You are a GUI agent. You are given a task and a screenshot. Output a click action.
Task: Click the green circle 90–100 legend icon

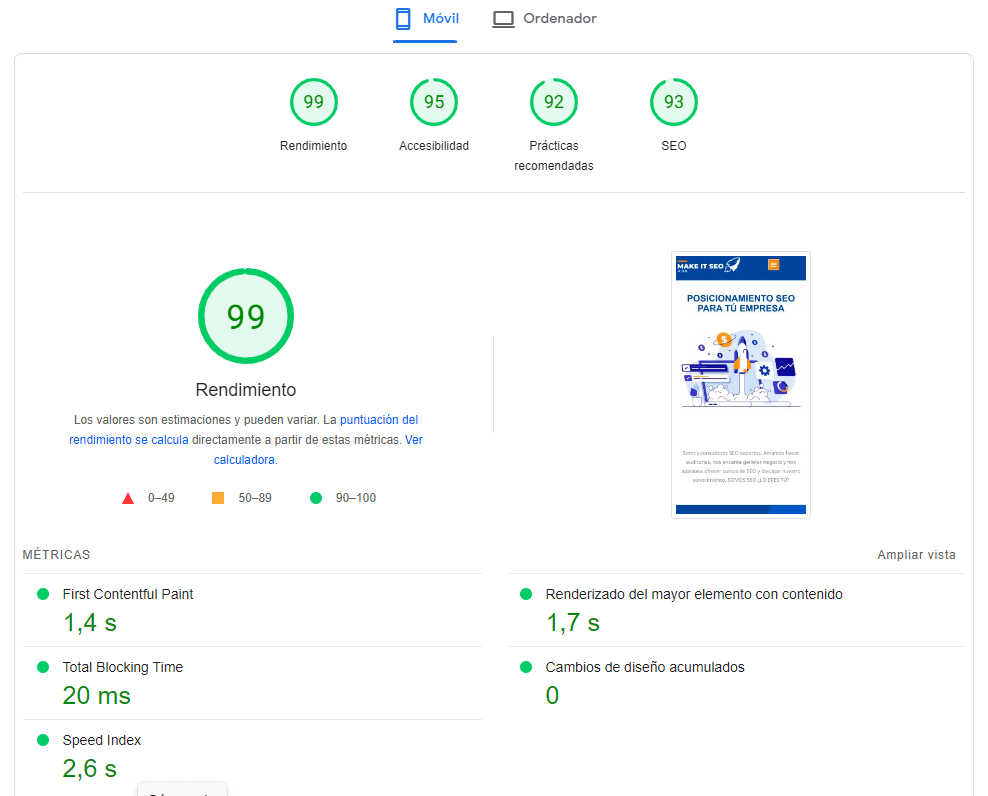316,498
